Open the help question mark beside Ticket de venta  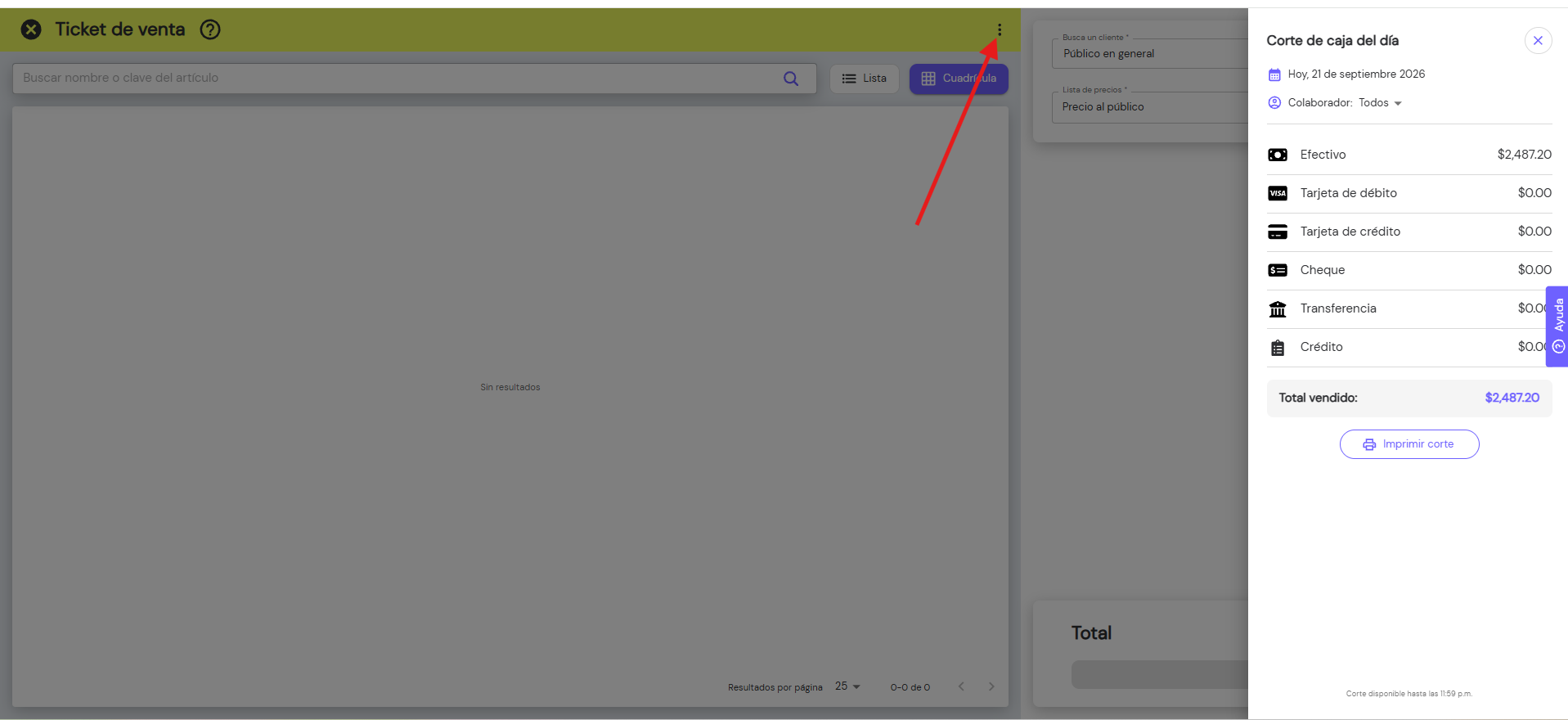point(210,29)
